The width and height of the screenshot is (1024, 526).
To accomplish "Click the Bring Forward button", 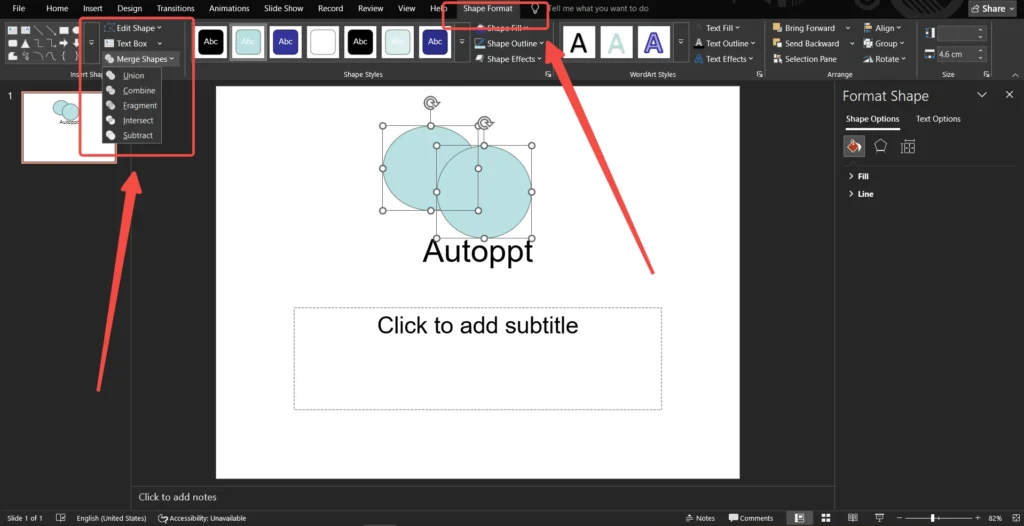I will (805, 28).
